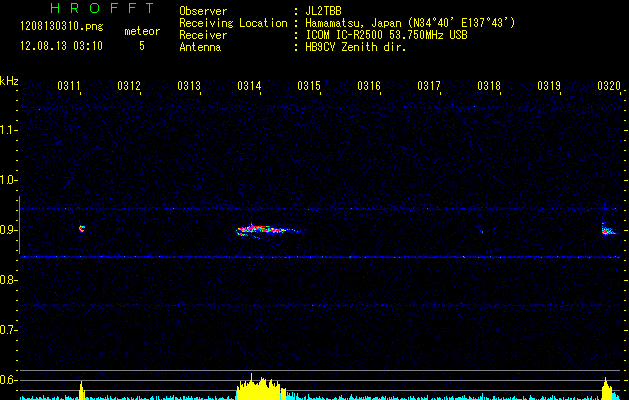Click the 0311 time marker
The width and height of the screenshot is (629, 400).
[69, 86]
